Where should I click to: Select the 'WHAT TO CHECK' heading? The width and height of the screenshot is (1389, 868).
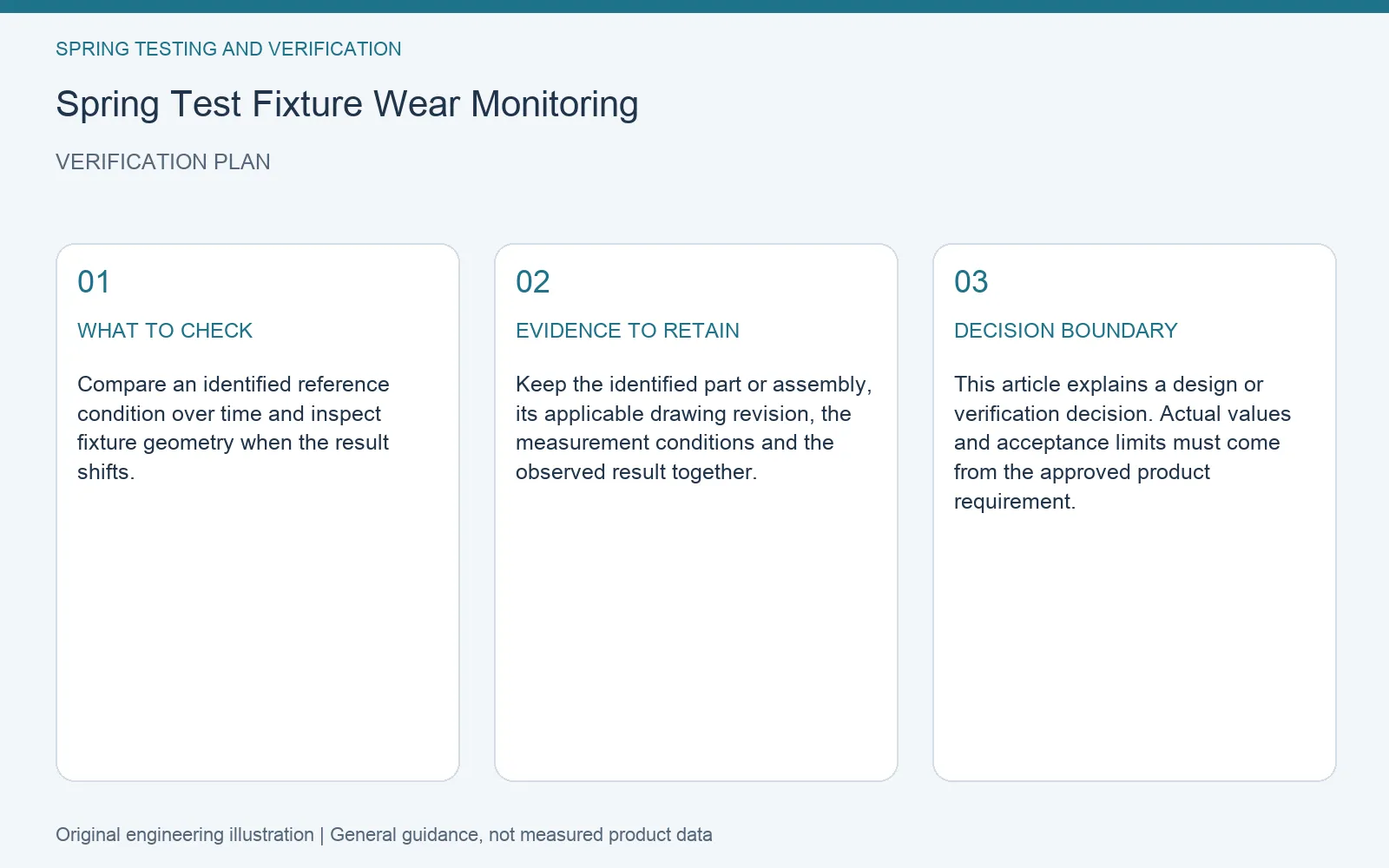tap(165, 331)
